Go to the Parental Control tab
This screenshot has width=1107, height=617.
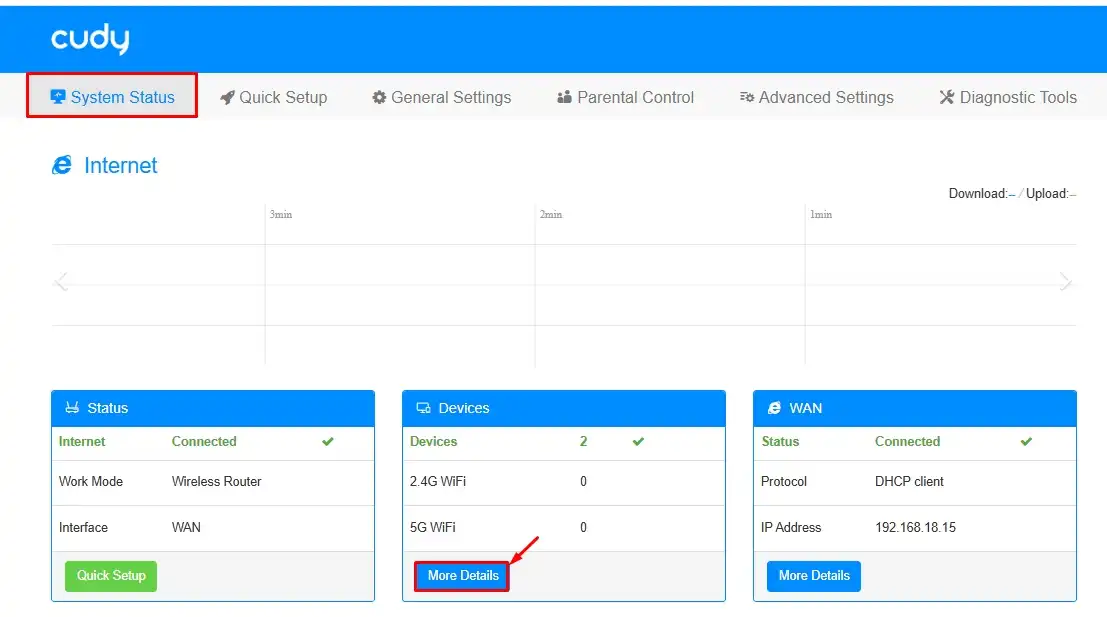pos(626,97)
